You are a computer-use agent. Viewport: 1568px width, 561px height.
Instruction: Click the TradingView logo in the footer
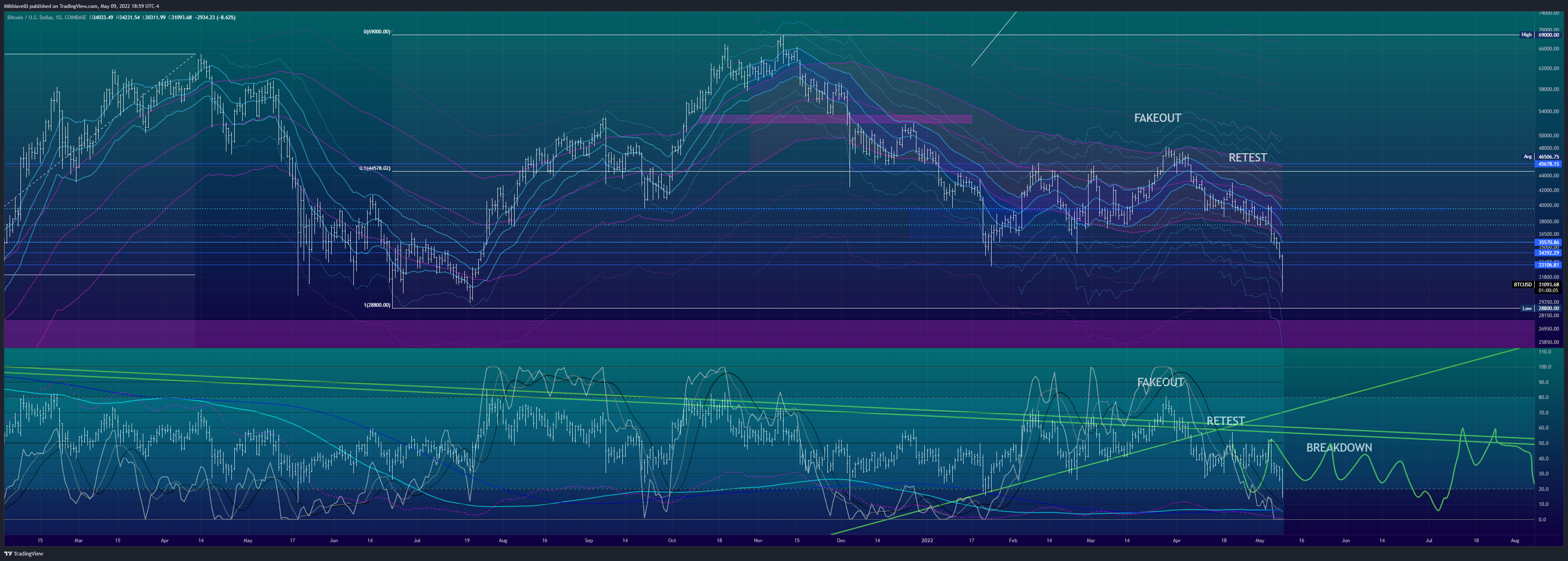coord(24,554)
